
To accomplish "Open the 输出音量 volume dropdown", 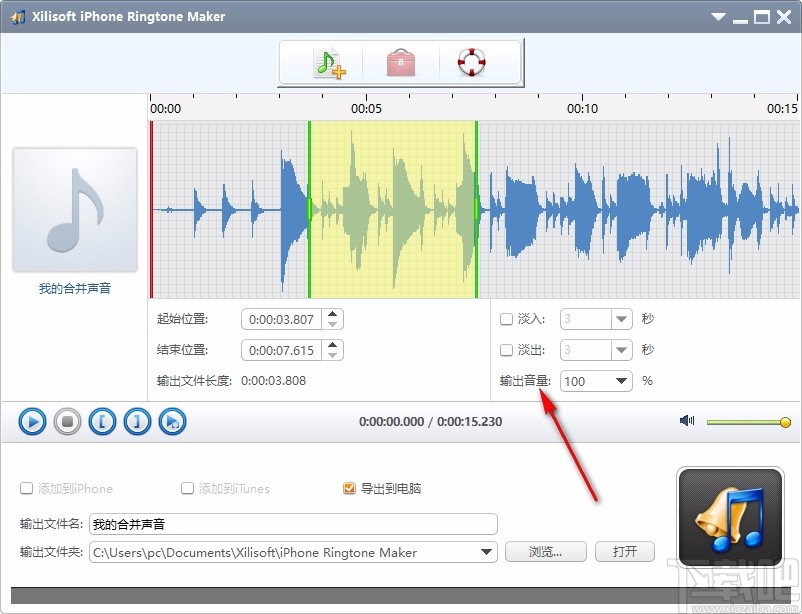I will (x=620, y=381).
